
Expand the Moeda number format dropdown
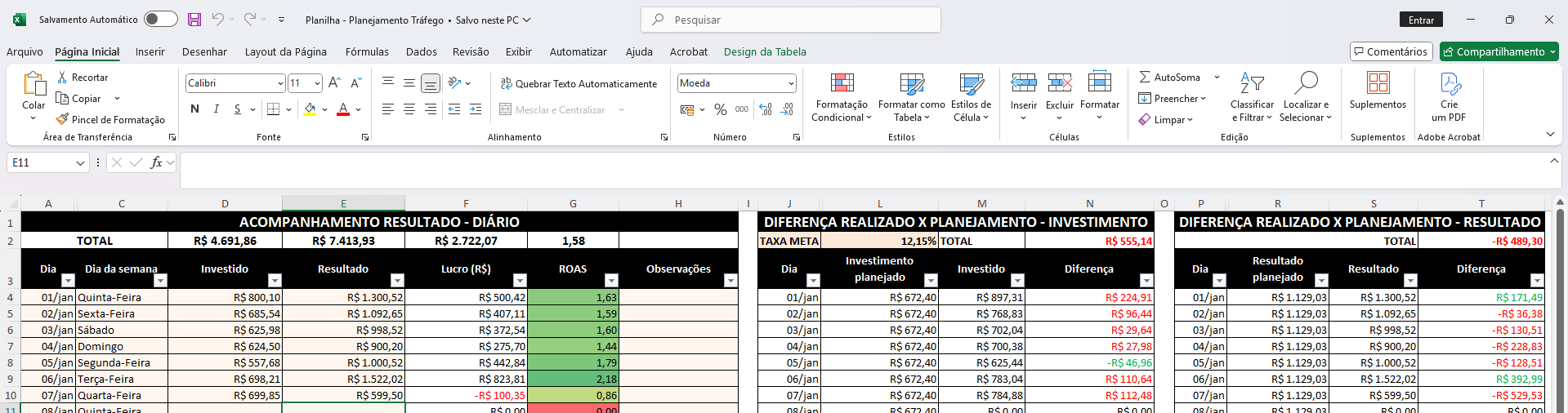coord(791,83)
